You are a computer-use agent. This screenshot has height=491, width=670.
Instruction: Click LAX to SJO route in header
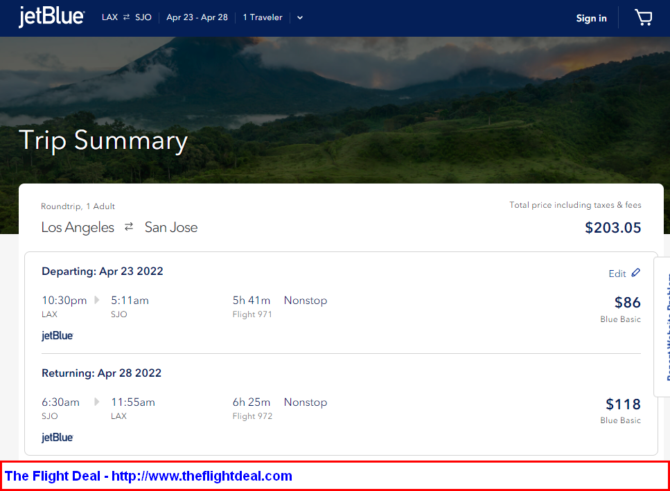point(126,18)
